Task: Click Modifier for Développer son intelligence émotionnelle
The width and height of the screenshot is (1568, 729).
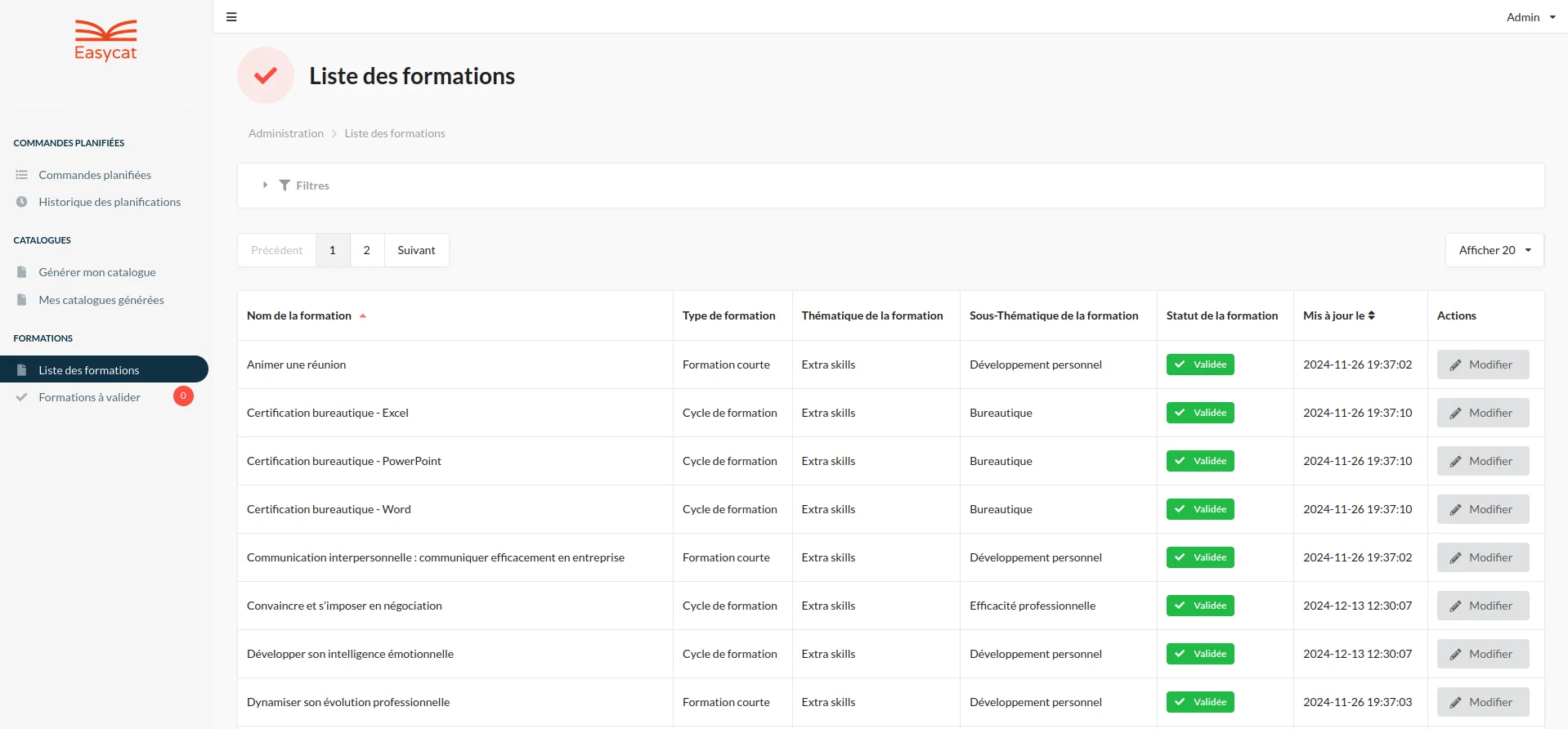Action: click(x=1483, y=654)
